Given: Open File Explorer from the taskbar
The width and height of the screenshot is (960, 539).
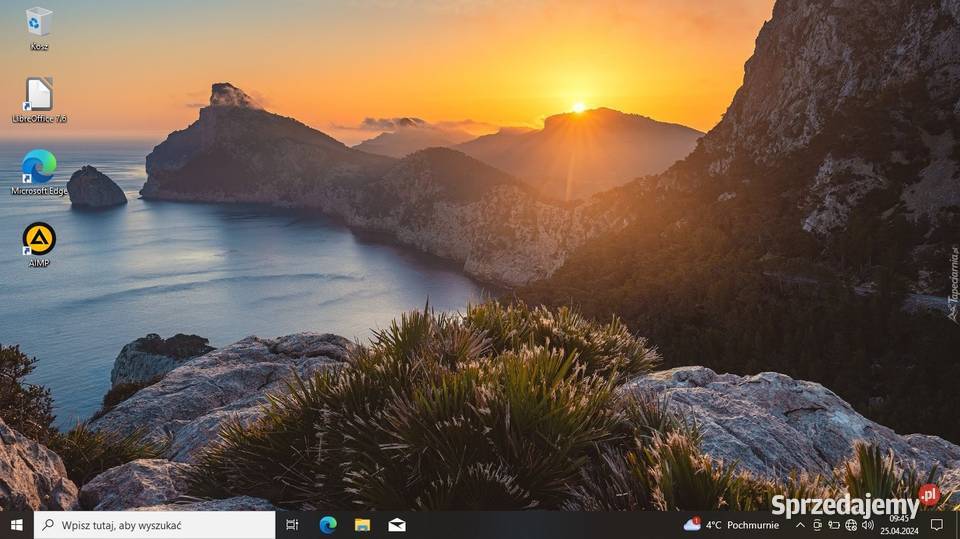Looking at the screenshot, I should [362, 525].
